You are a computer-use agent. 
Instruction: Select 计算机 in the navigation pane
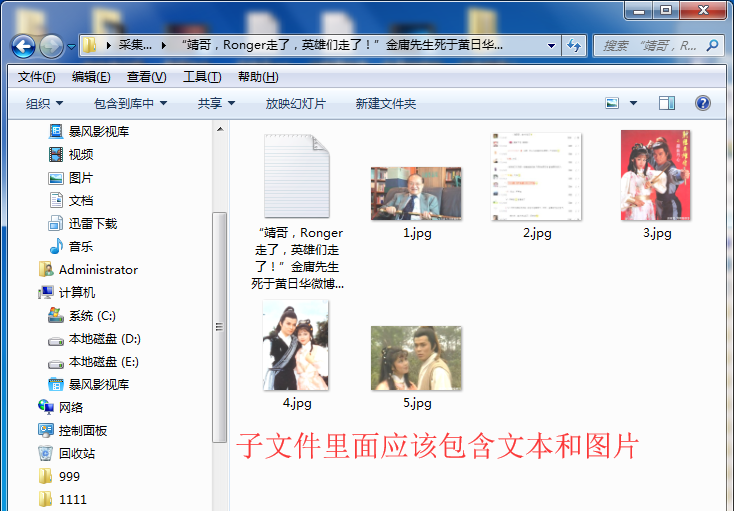(67, 292)
